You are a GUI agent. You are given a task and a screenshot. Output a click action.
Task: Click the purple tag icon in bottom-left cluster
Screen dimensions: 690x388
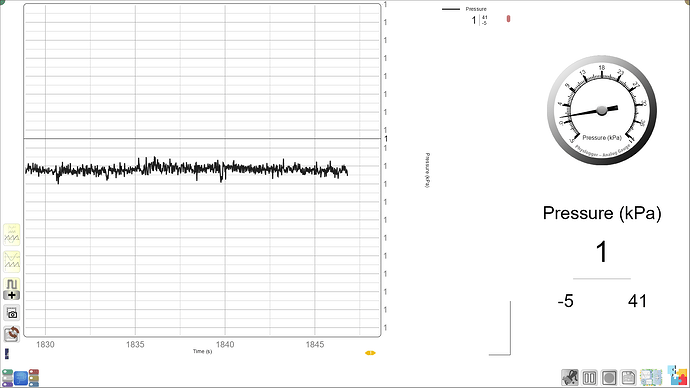[x=7, y=384]
